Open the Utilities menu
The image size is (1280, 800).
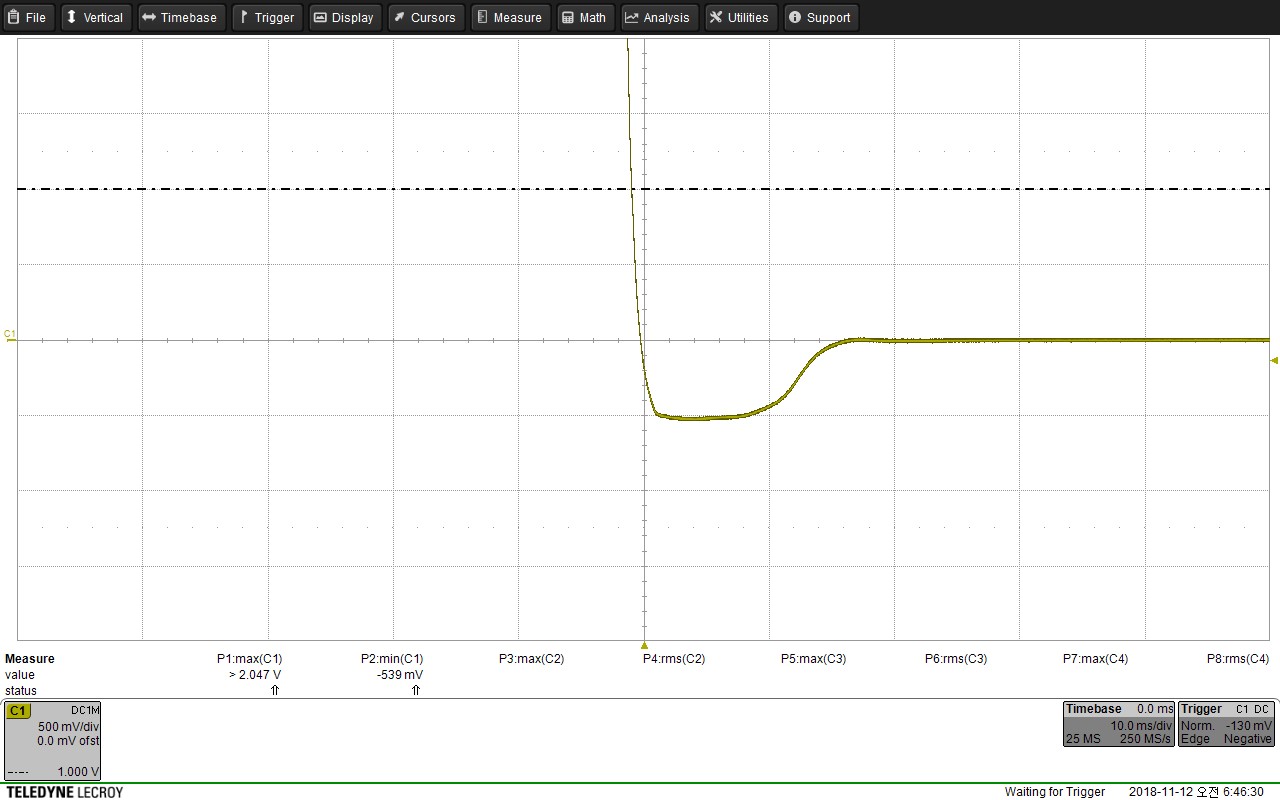coord(741,17)
